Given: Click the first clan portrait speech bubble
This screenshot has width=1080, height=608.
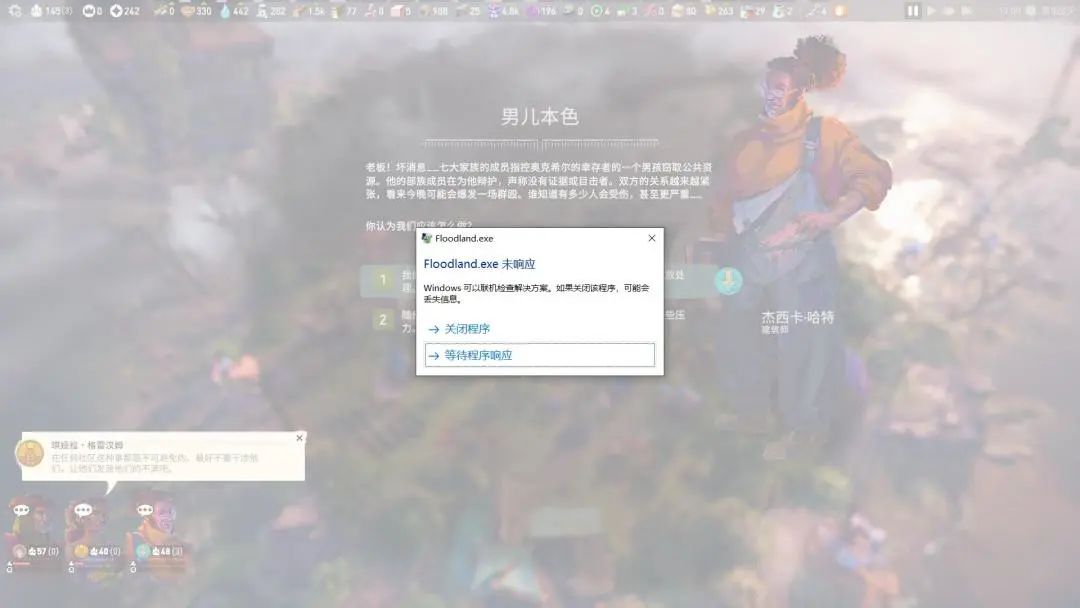Looking at the screenshot, I should point(21,510).
